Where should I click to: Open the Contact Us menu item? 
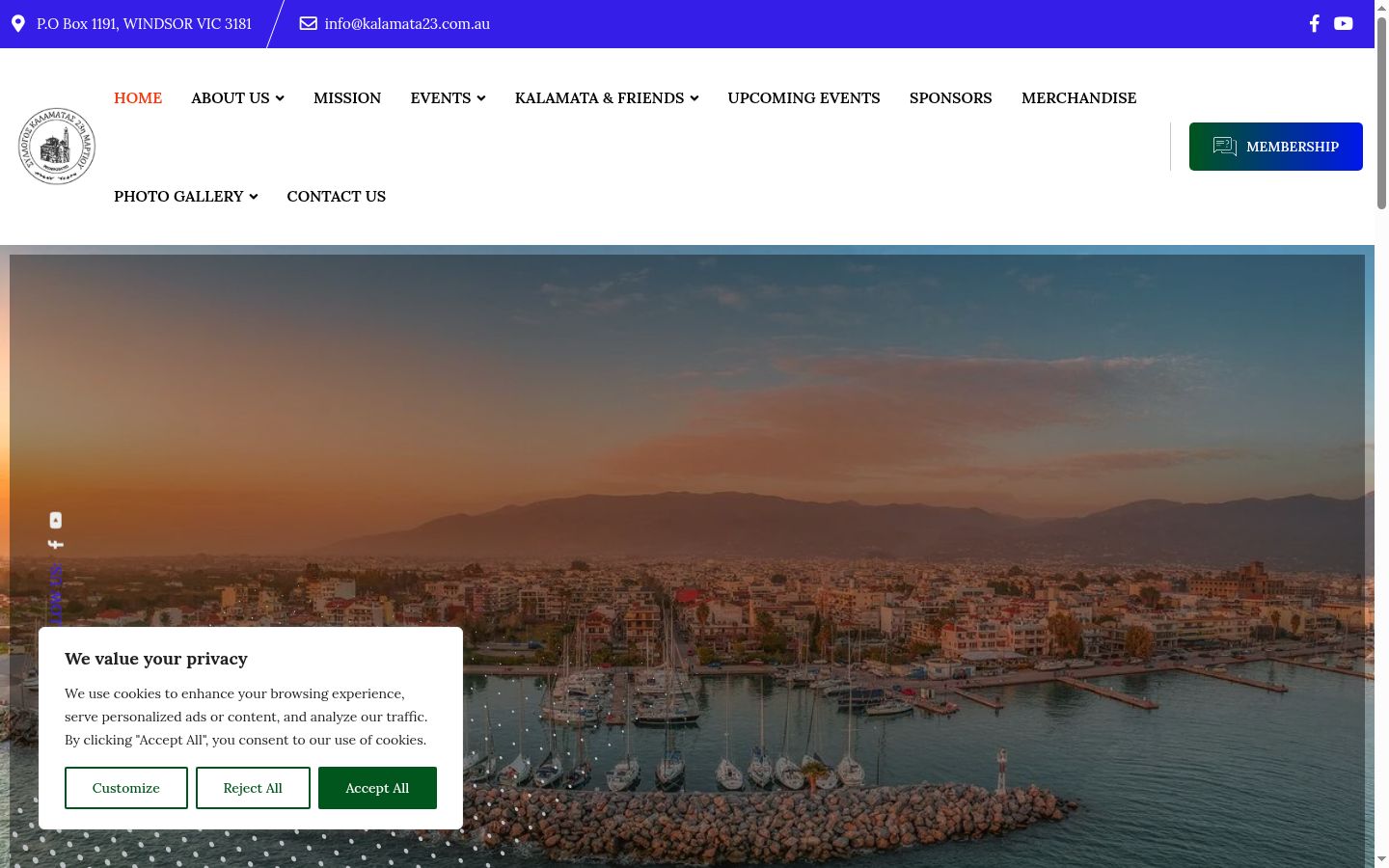tap(336, 196)
